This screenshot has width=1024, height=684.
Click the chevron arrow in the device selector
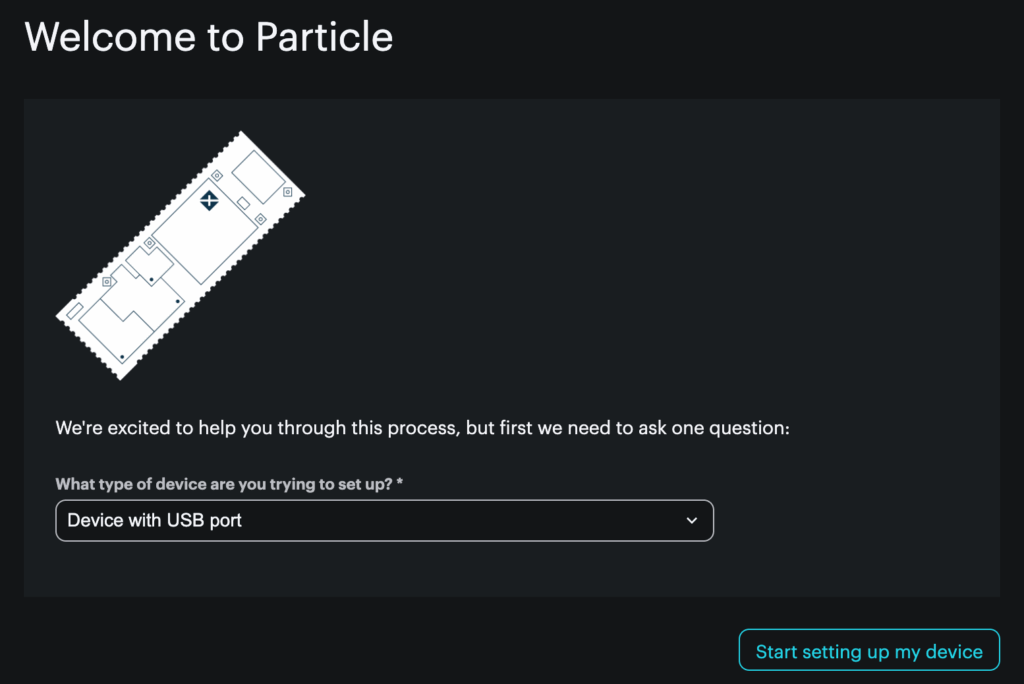pyautogui.click(x=691, y=520)
